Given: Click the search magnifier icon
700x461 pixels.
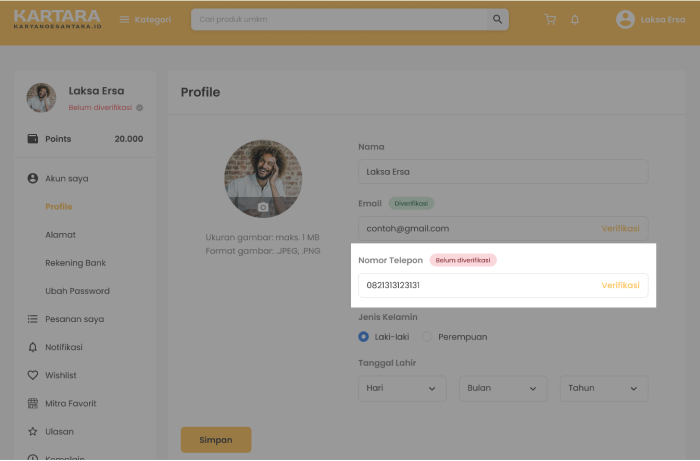Looking at the screenshot, I should point(497,19).
